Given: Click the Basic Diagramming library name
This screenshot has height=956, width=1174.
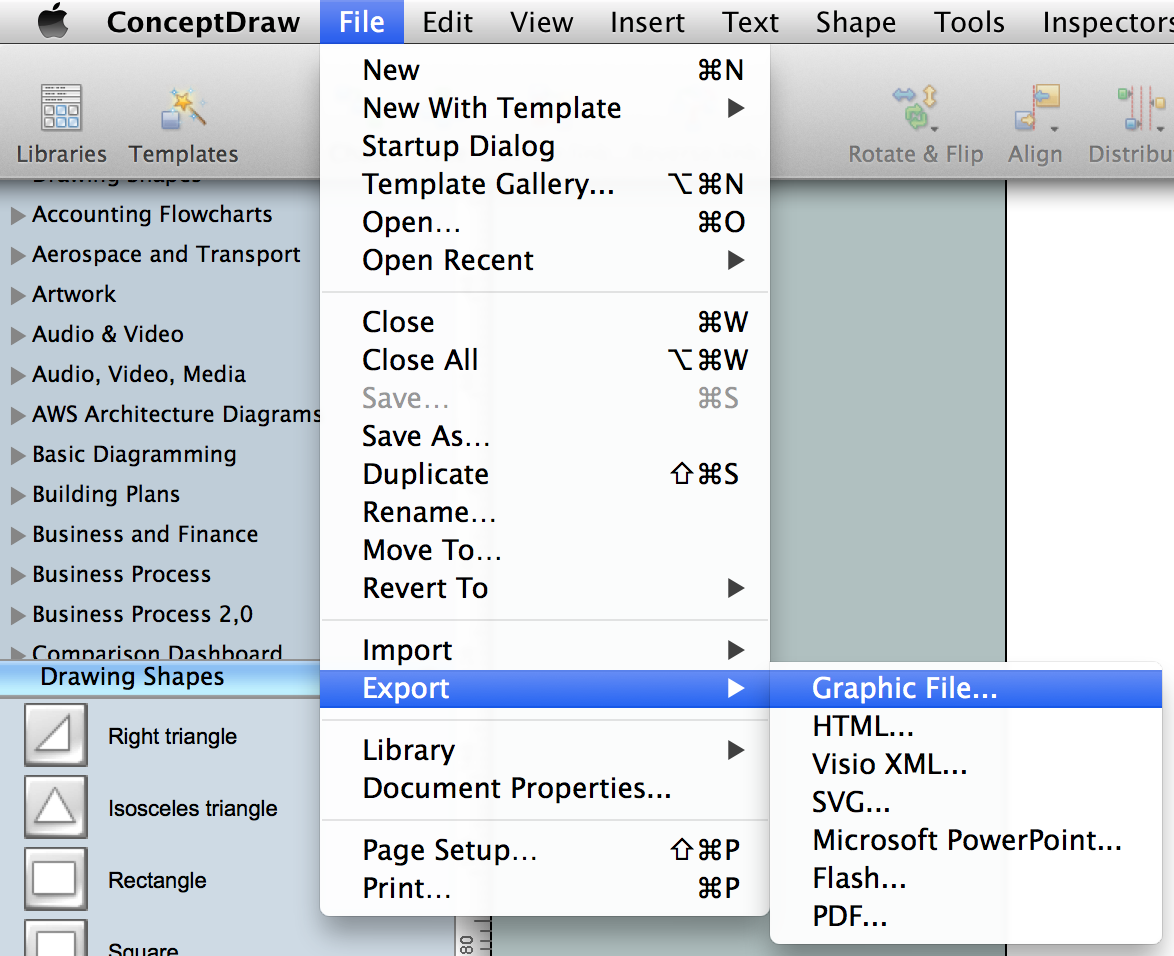Looking at the screenshot, I should 135,455.
